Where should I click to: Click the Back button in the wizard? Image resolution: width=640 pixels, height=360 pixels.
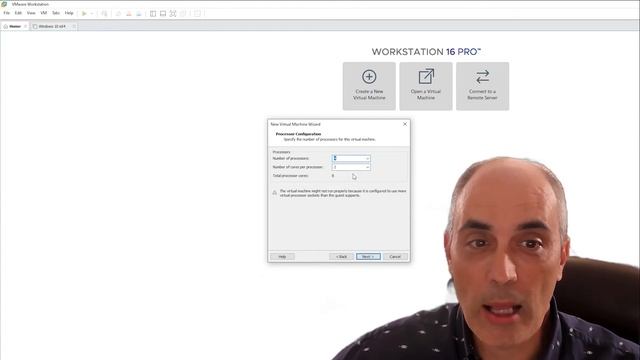(341, 257)
